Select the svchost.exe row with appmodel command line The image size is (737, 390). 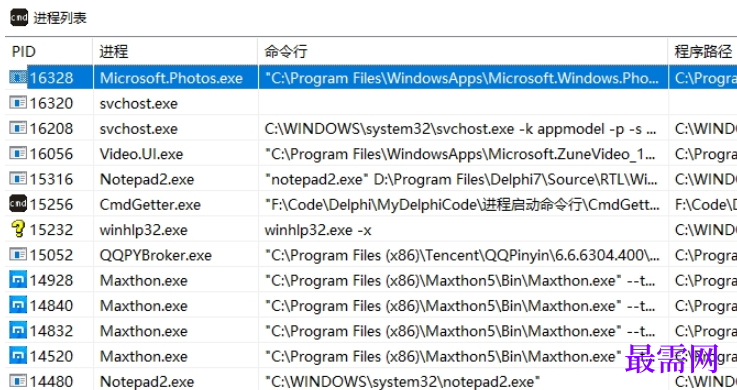pos(371,128)
